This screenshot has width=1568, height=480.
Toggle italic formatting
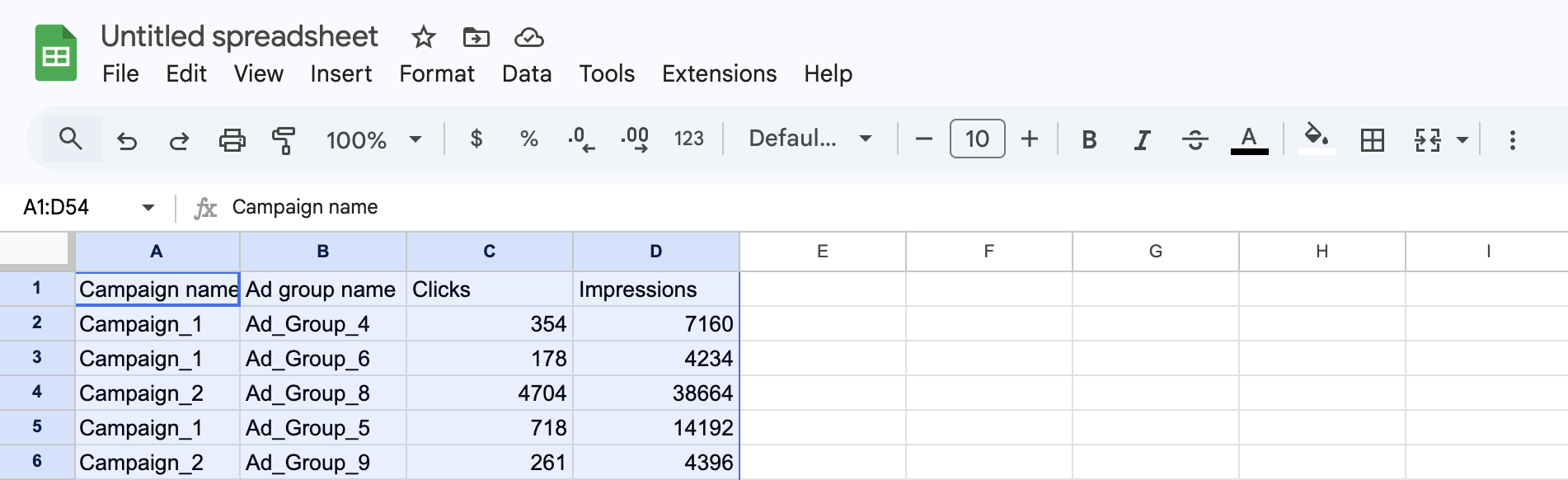pyautogui.click(x=1142, y=140)
